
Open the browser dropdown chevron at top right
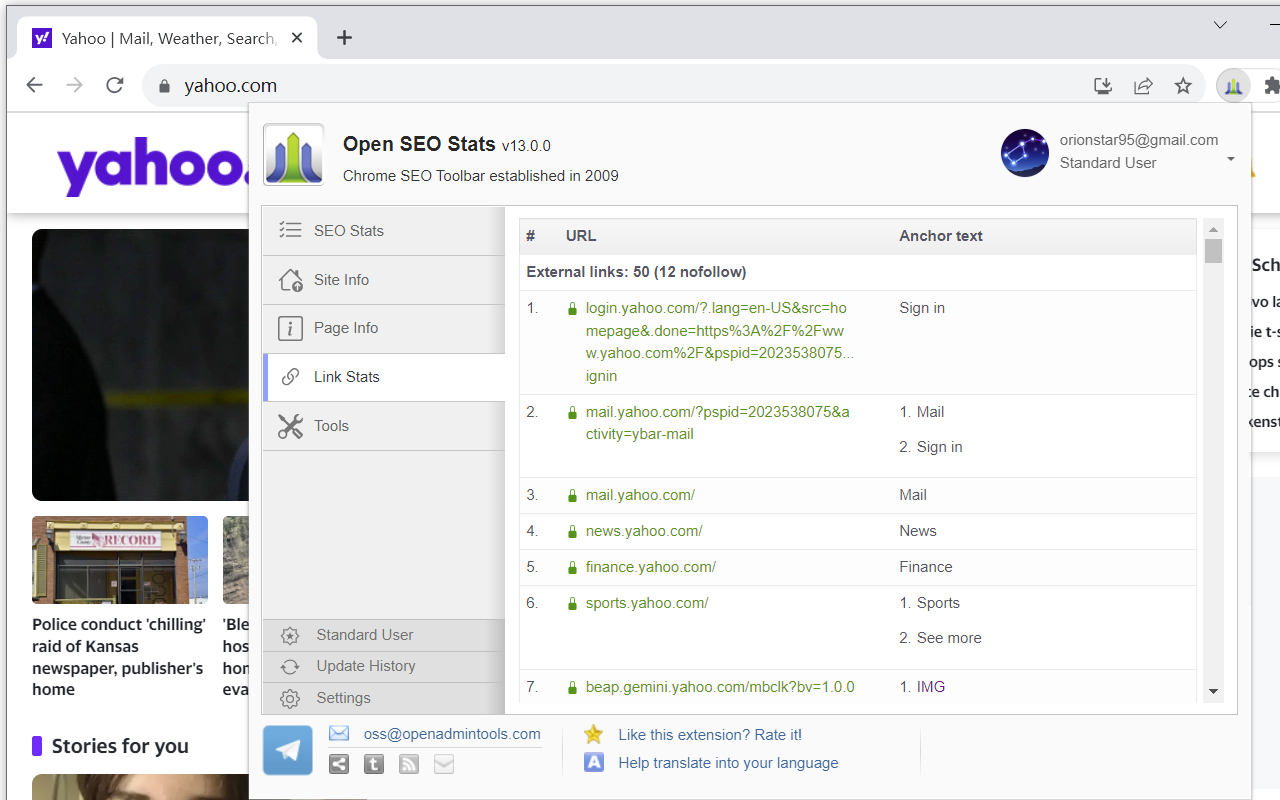(x=1219, y=24)
